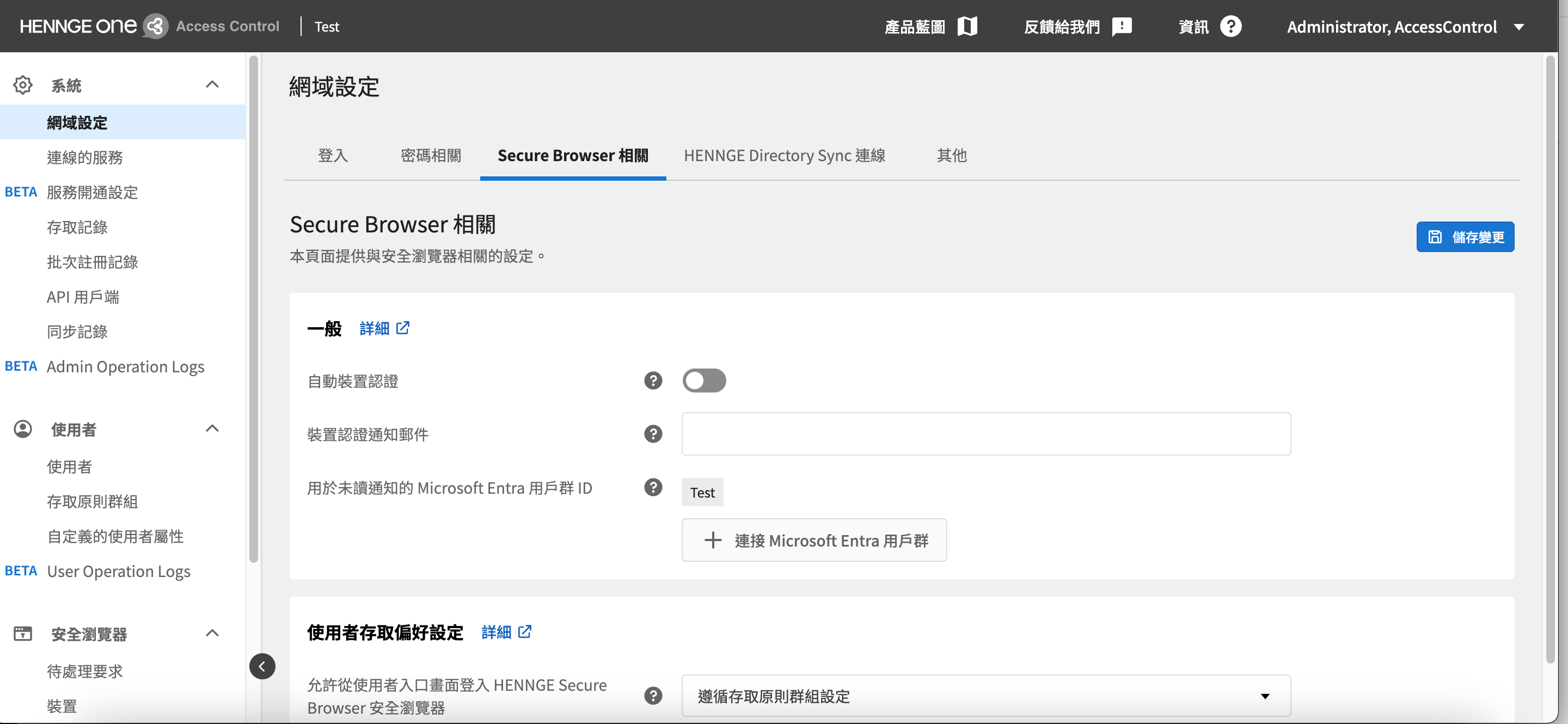Focus the 裝置認證通知郵件 input field
The height and width of the screenshot is (724, 1568).
[985, 434]
